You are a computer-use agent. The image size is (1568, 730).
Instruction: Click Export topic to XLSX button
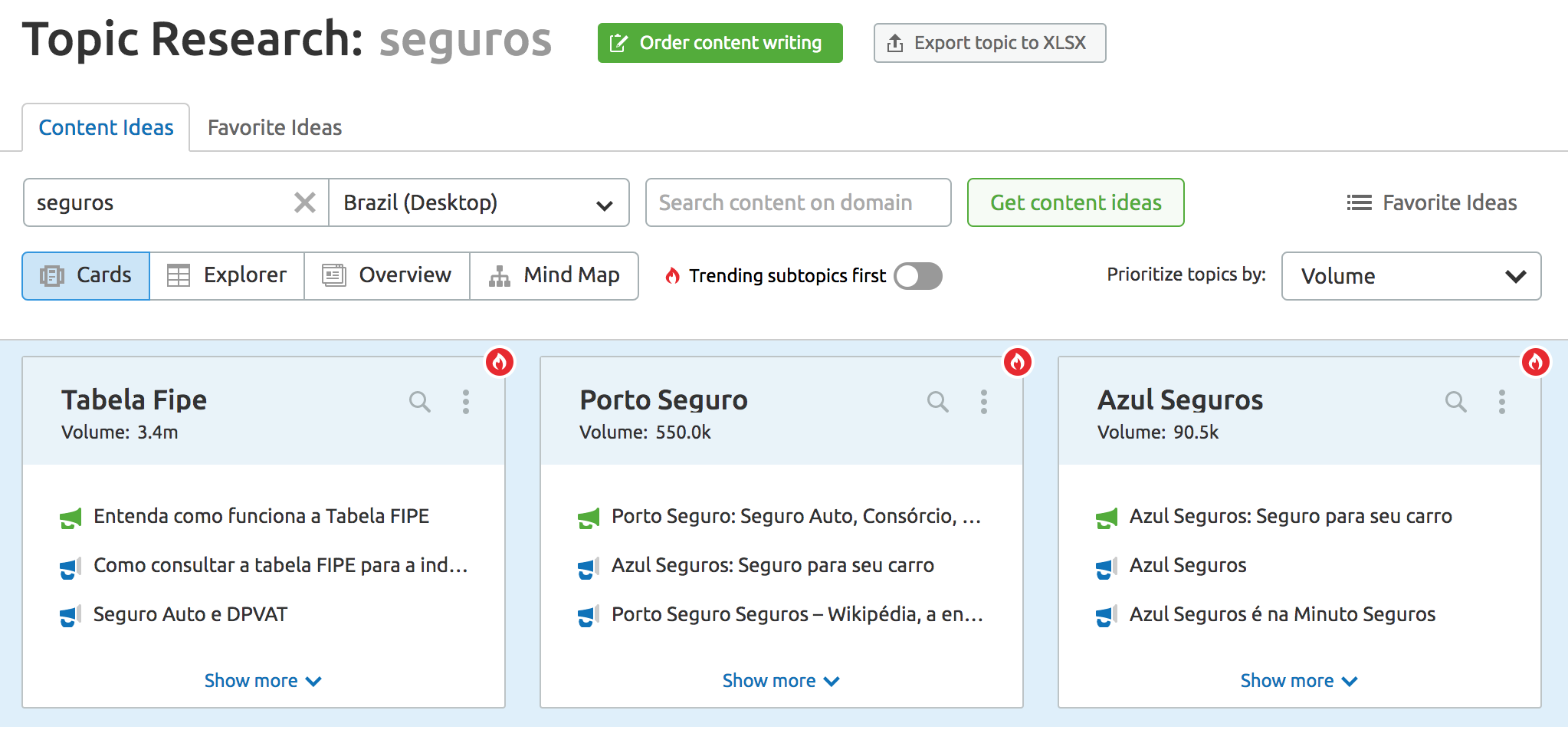(x=989, y=43)
